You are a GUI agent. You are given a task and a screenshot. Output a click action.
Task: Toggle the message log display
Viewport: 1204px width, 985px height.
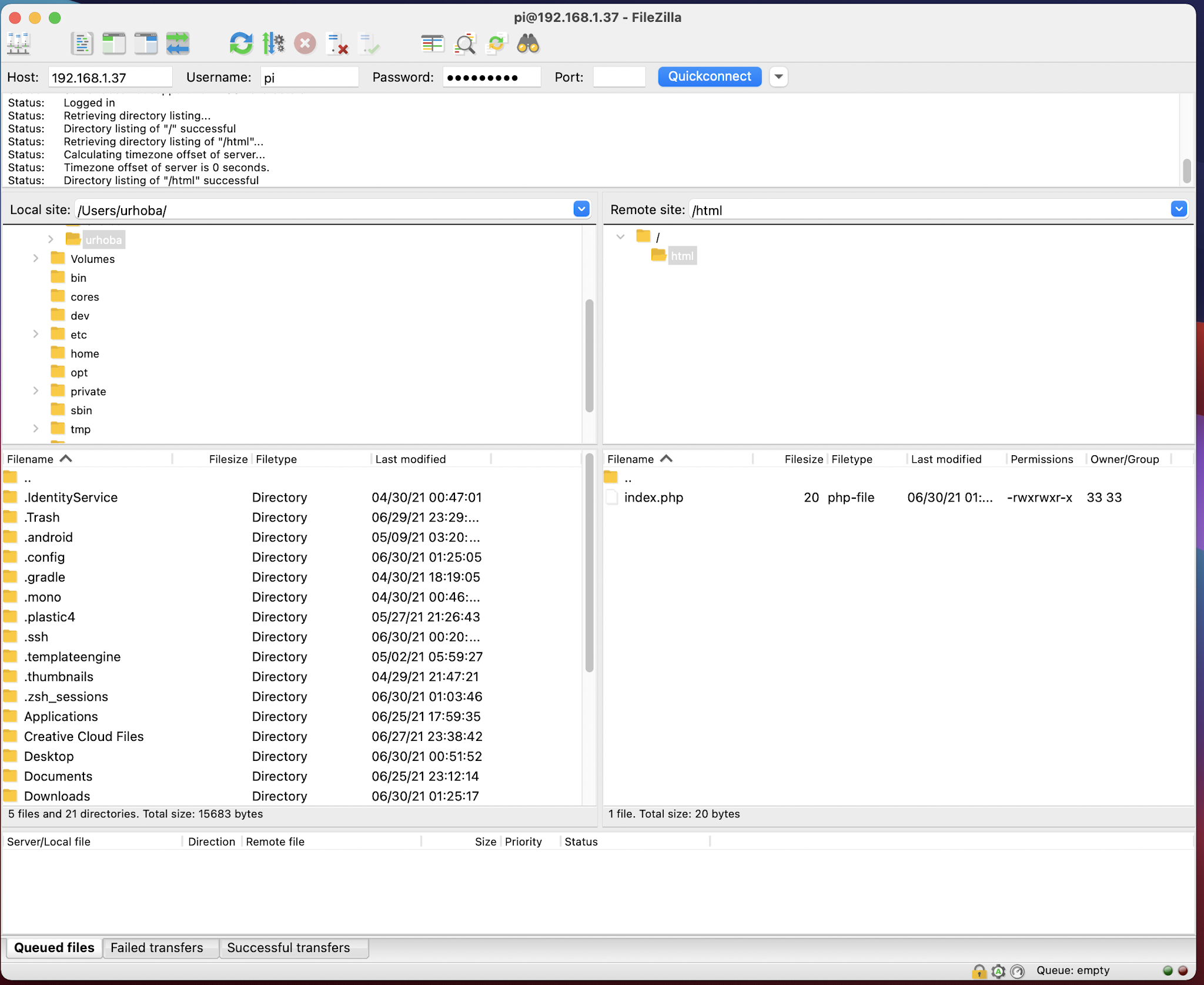click(x=82, y=43)
